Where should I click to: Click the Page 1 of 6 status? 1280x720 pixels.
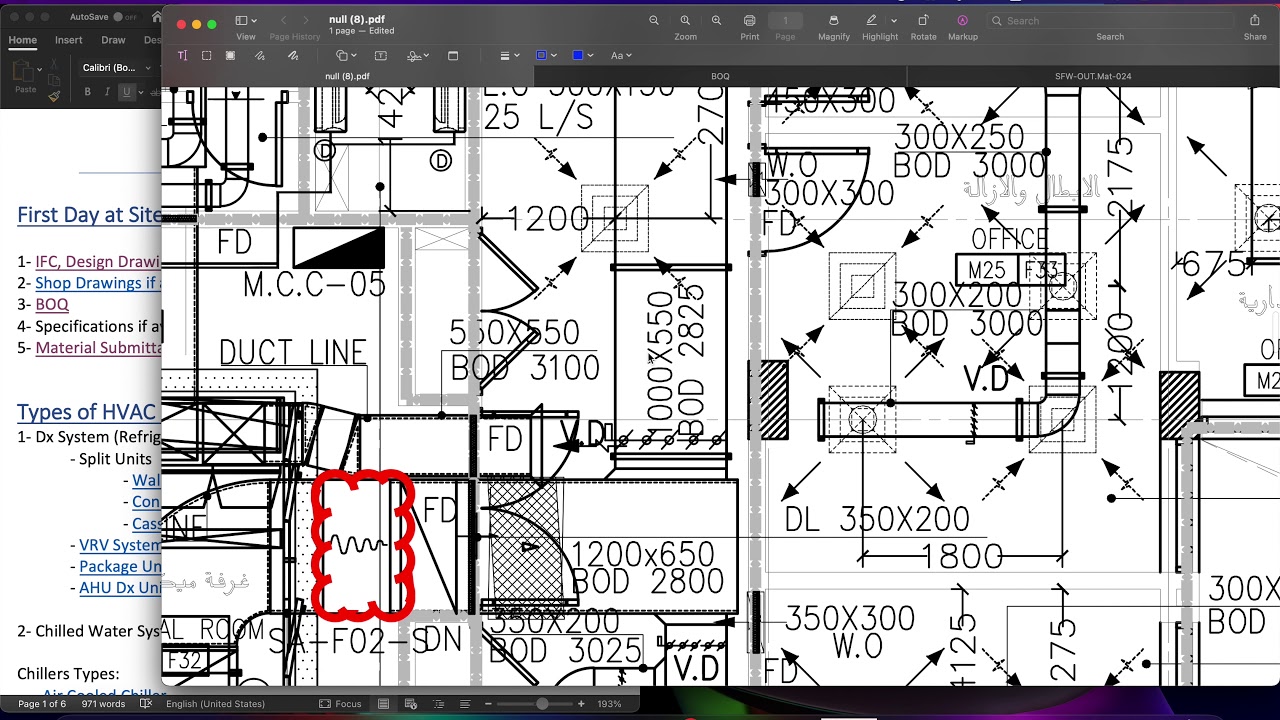coord(42,704)
